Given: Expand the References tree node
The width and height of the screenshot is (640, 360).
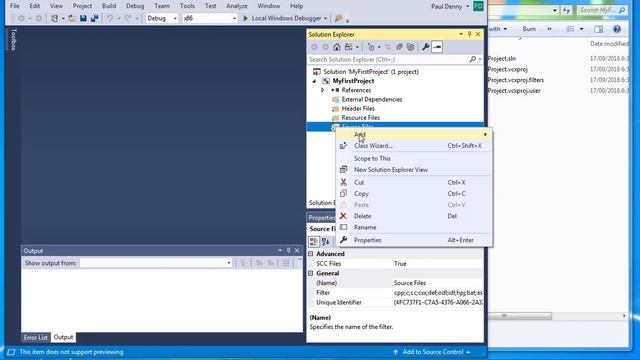Looking at the screenshot, I should pyautogui.click(x=322, y=90).
